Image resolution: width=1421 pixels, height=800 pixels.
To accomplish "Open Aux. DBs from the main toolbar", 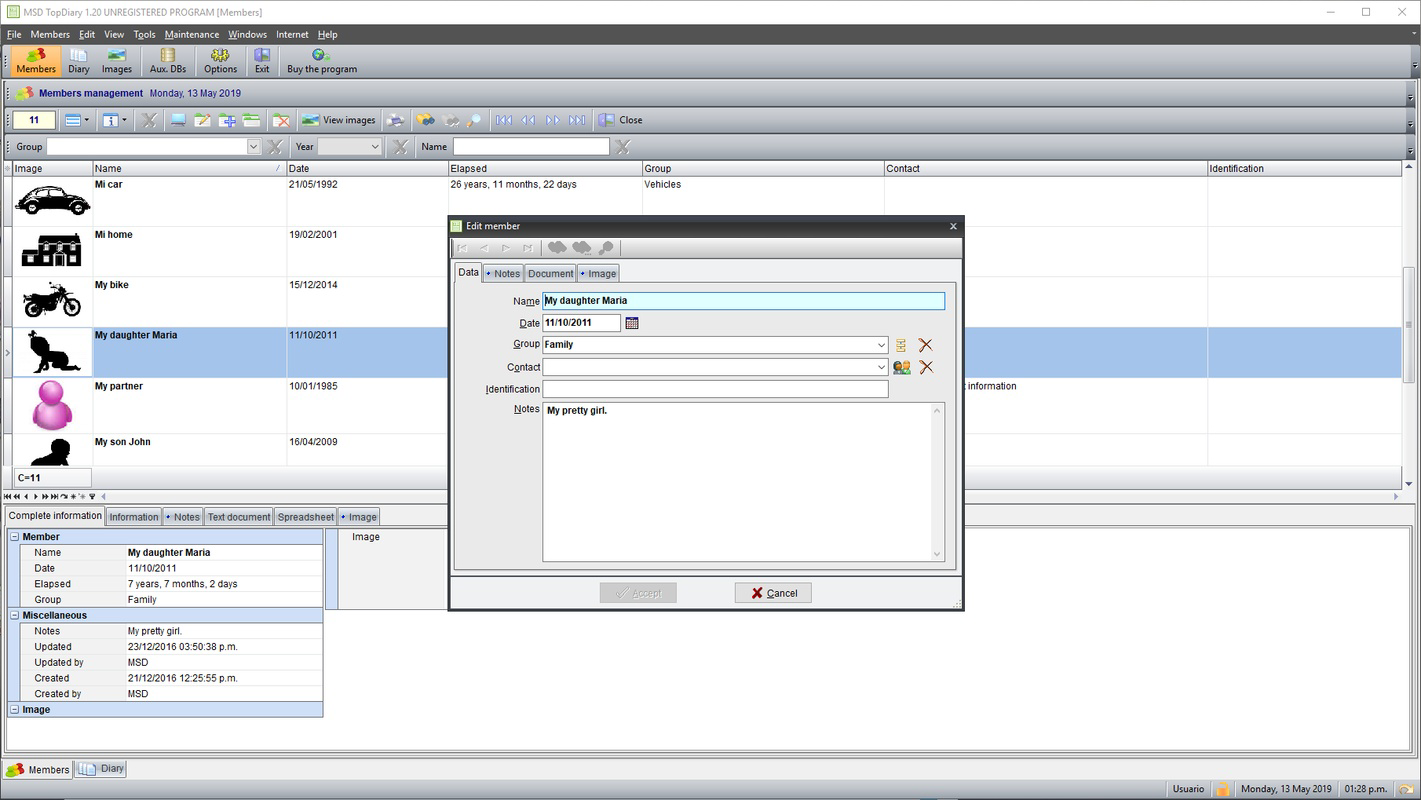I will (167, 61).
